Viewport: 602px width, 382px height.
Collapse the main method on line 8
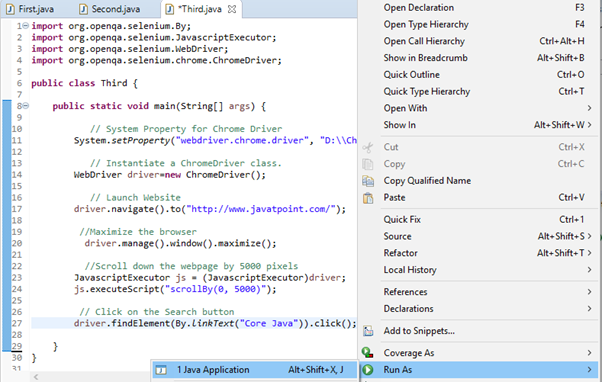pos(25,106)
